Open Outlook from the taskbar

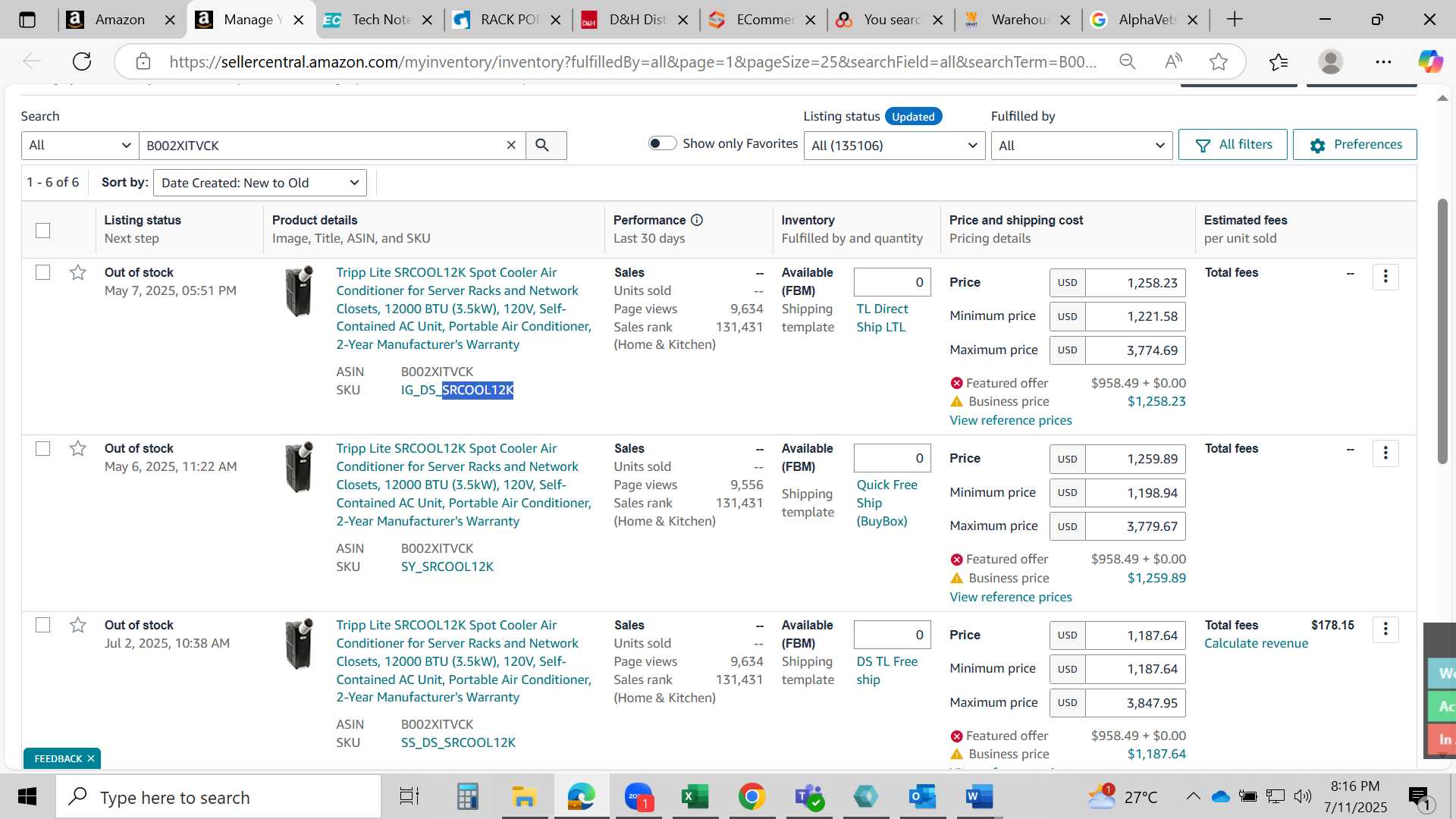tap(923, 796)
